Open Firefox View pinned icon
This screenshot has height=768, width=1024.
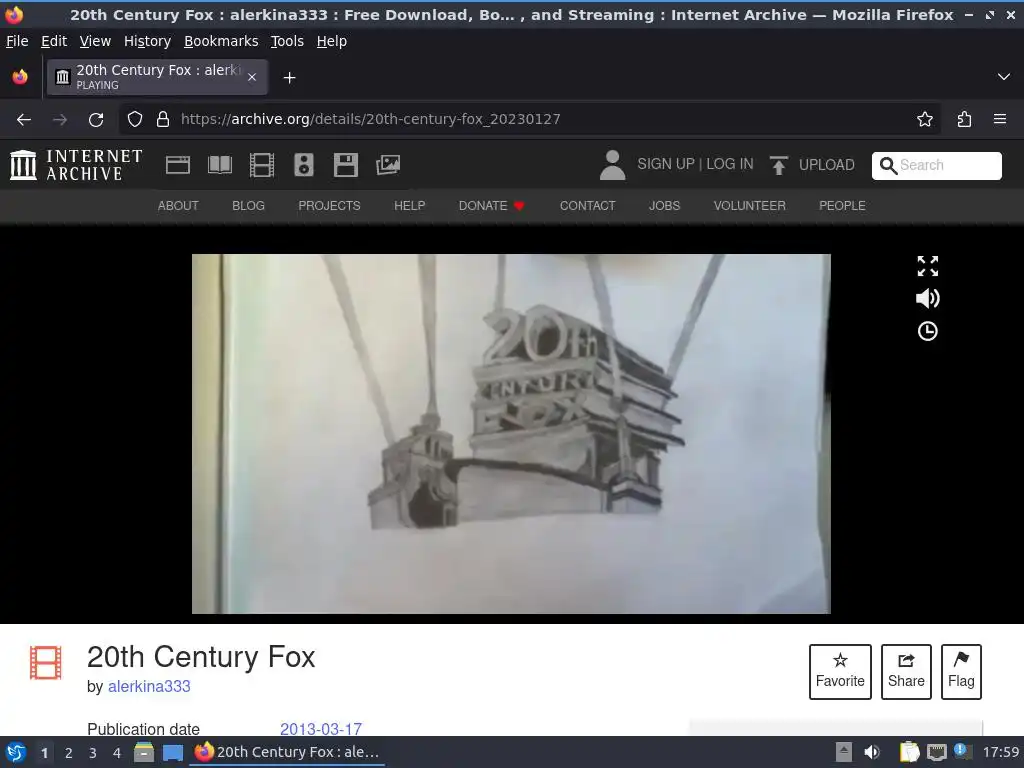(x=20, y=77)
